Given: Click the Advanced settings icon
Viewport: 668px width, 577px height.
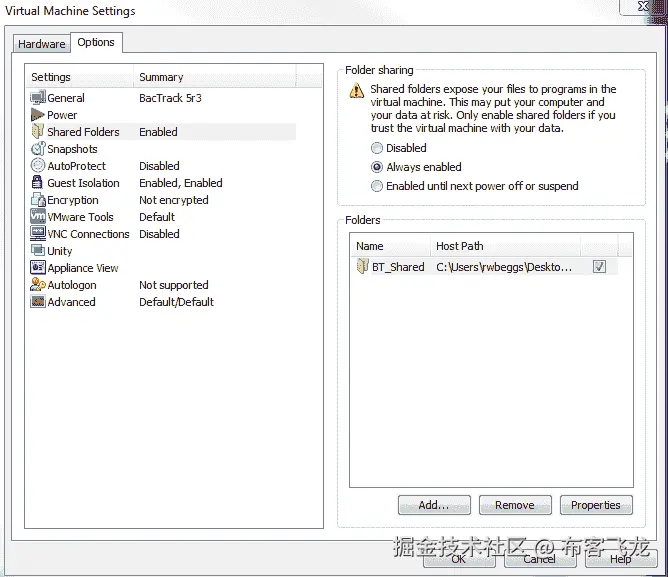Looking at the screenshot, I should 38,301.
